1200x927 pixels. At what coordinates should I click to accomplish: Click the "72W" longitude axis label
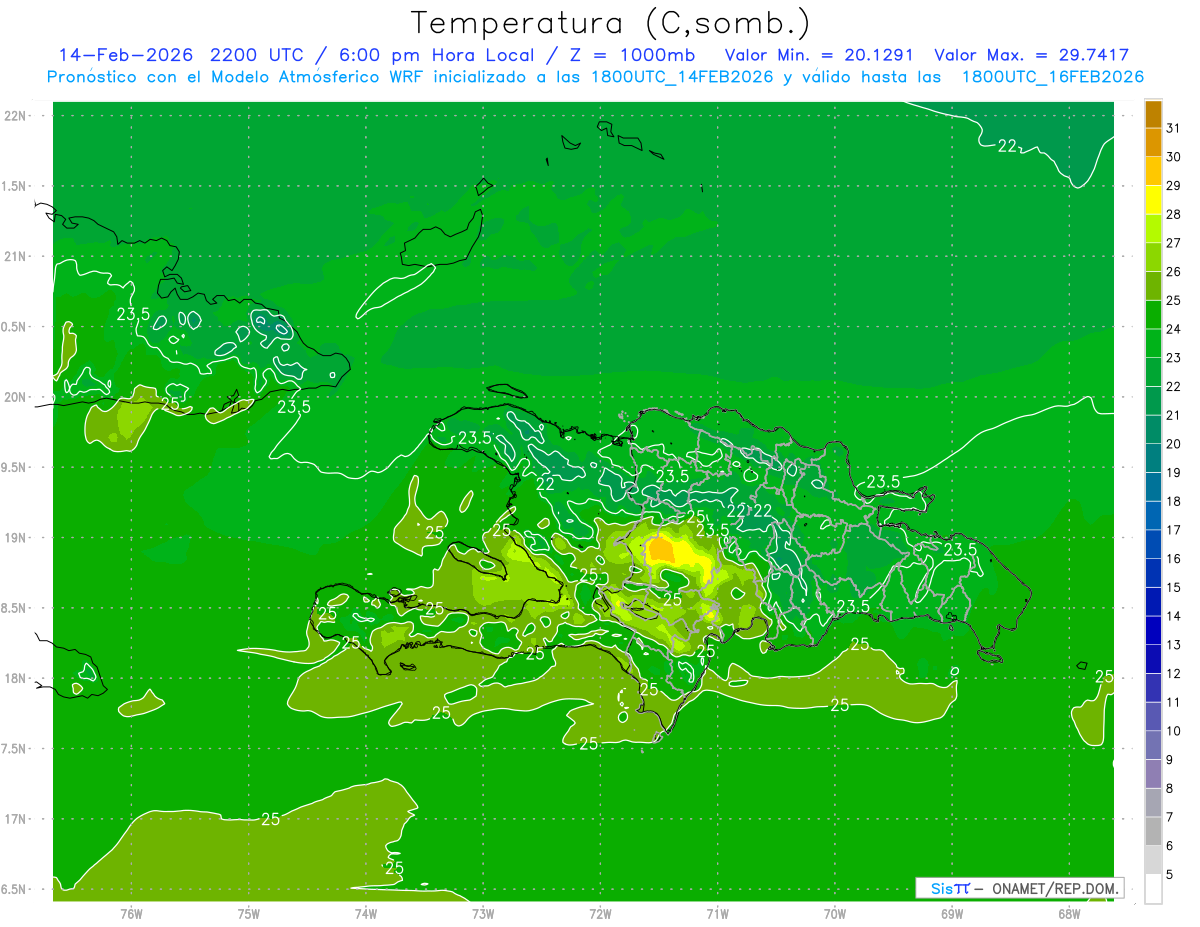[x=600, y=913]
